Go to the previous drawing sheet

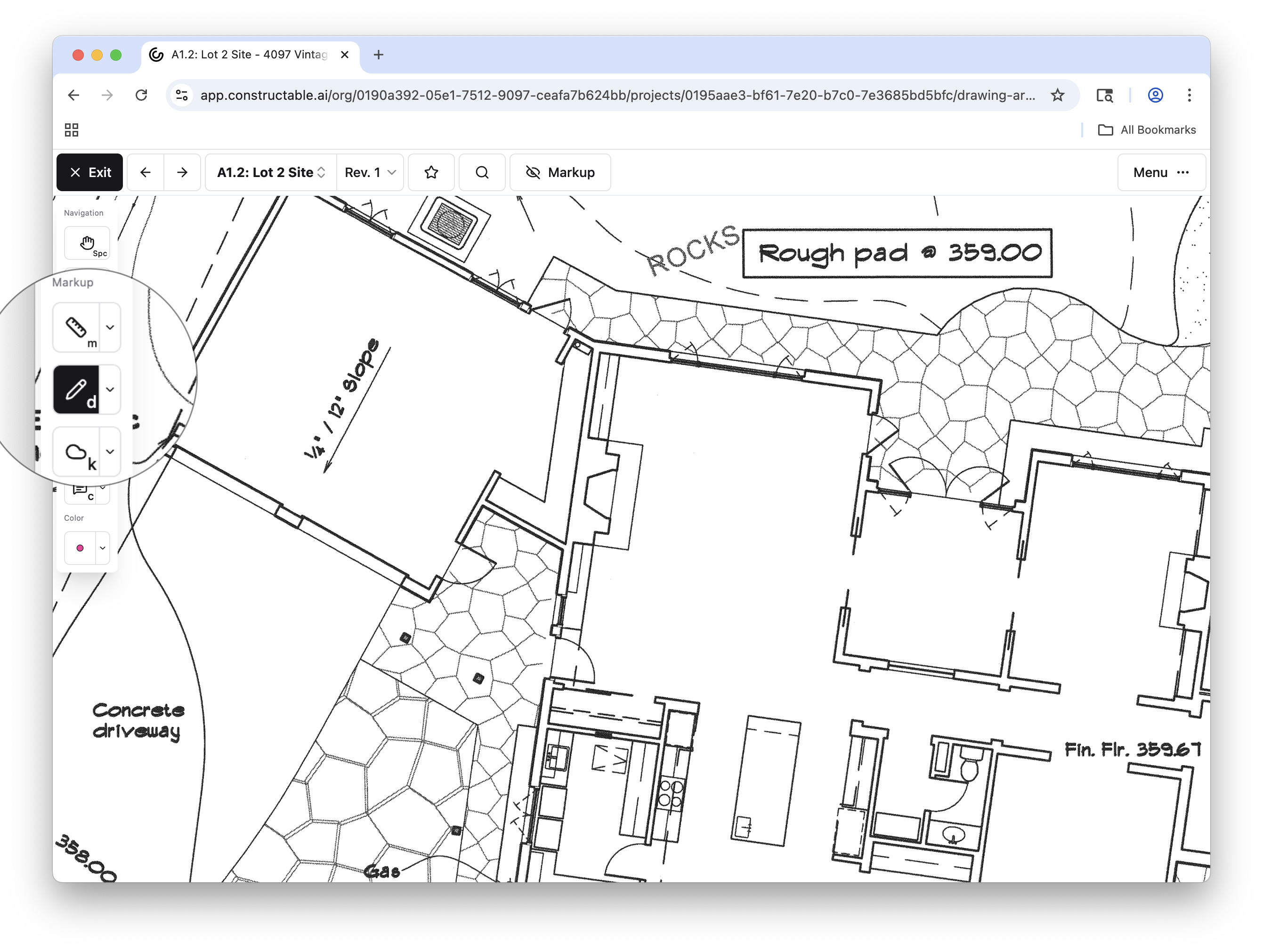click(146, 172)
